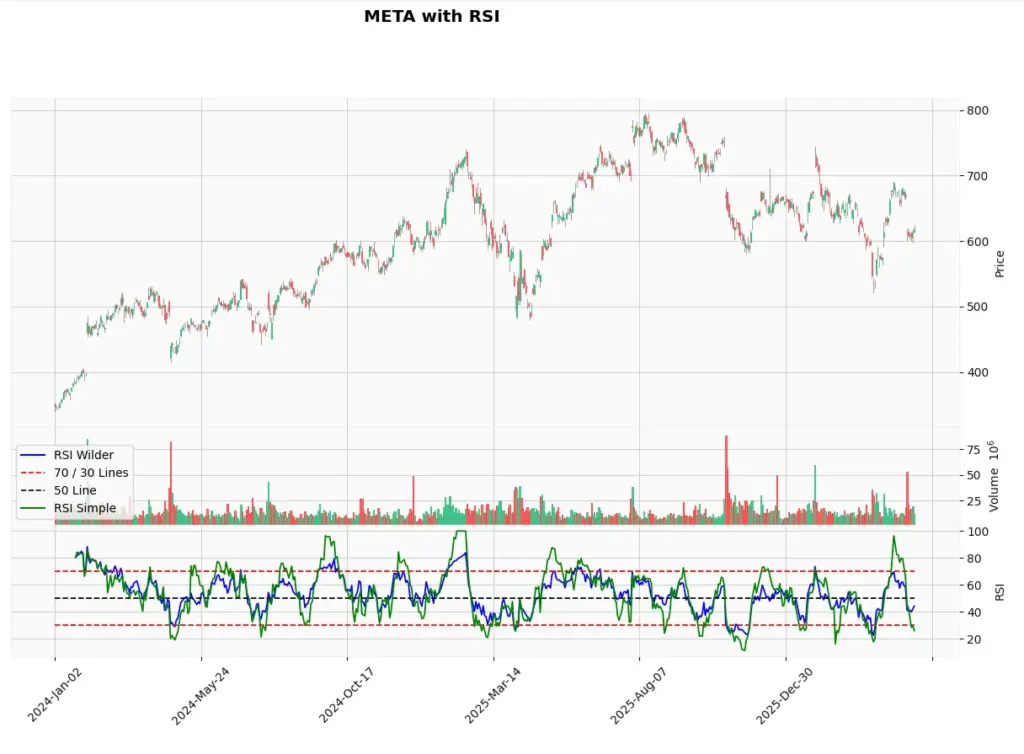Click the 2025-Dec-30 date label
1024x754 pixels.
coord(785,695)
